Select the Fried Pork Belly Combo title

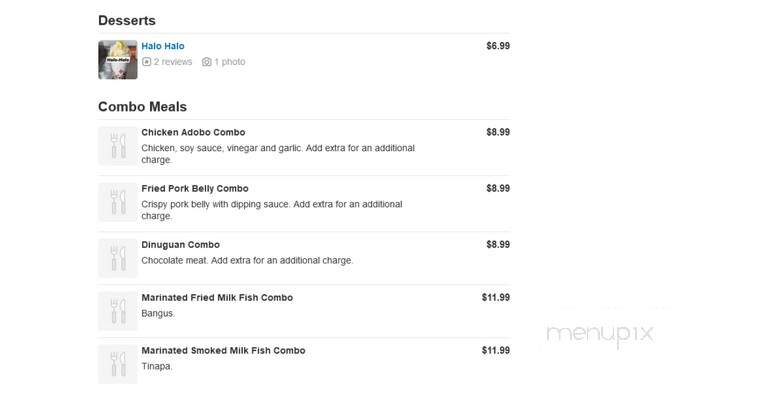195,188
